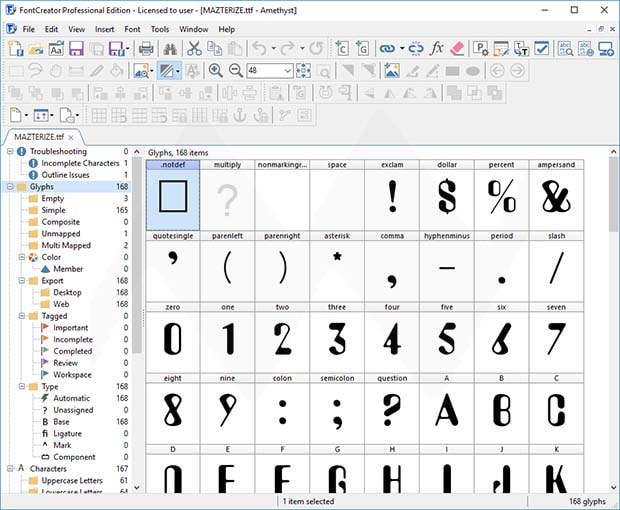Viewport: 620px width, 510px height.
Task: Click the New font icon
Action: [16, 48]
